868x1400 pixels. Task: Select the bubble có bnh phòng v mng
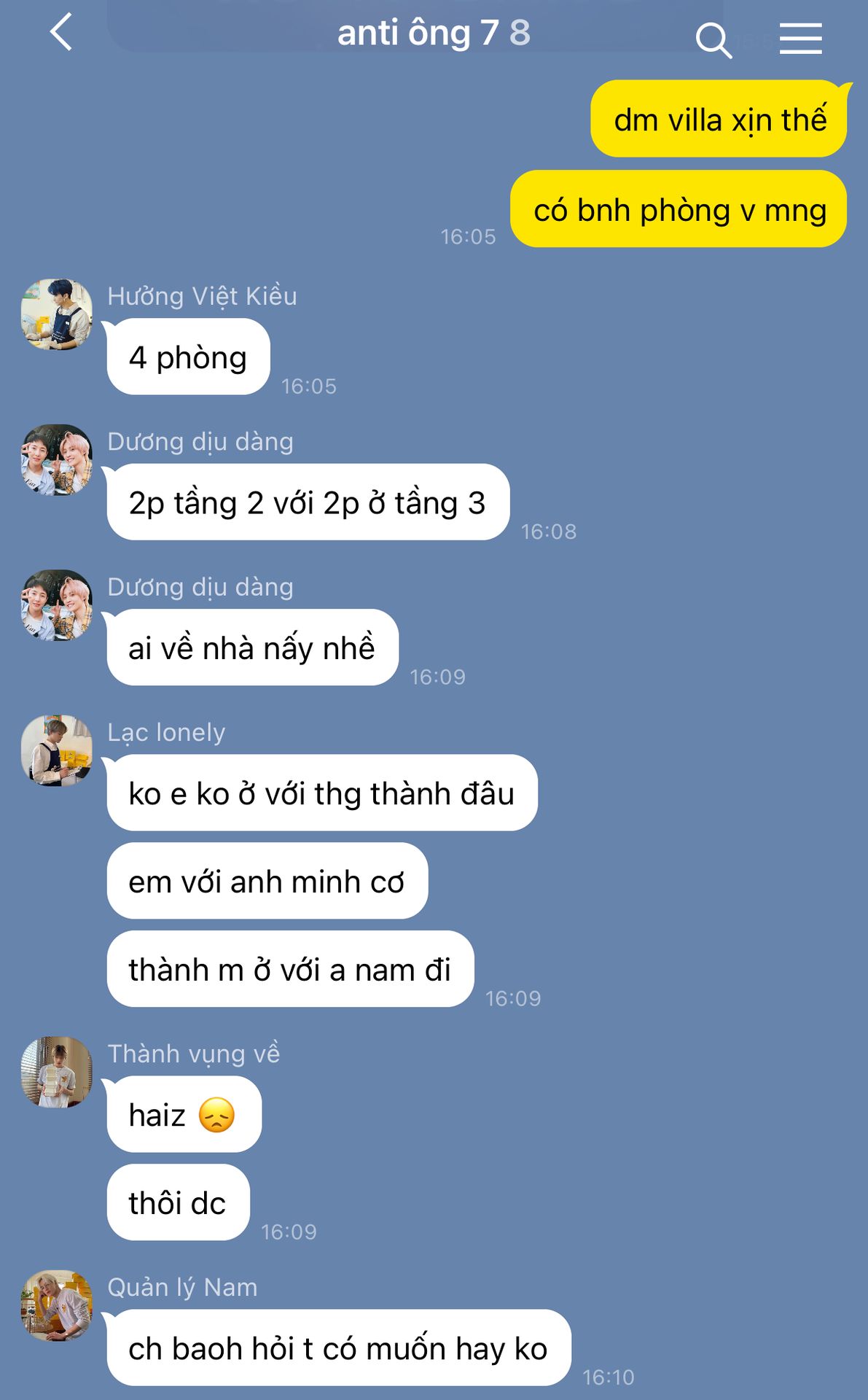point(679,209)
